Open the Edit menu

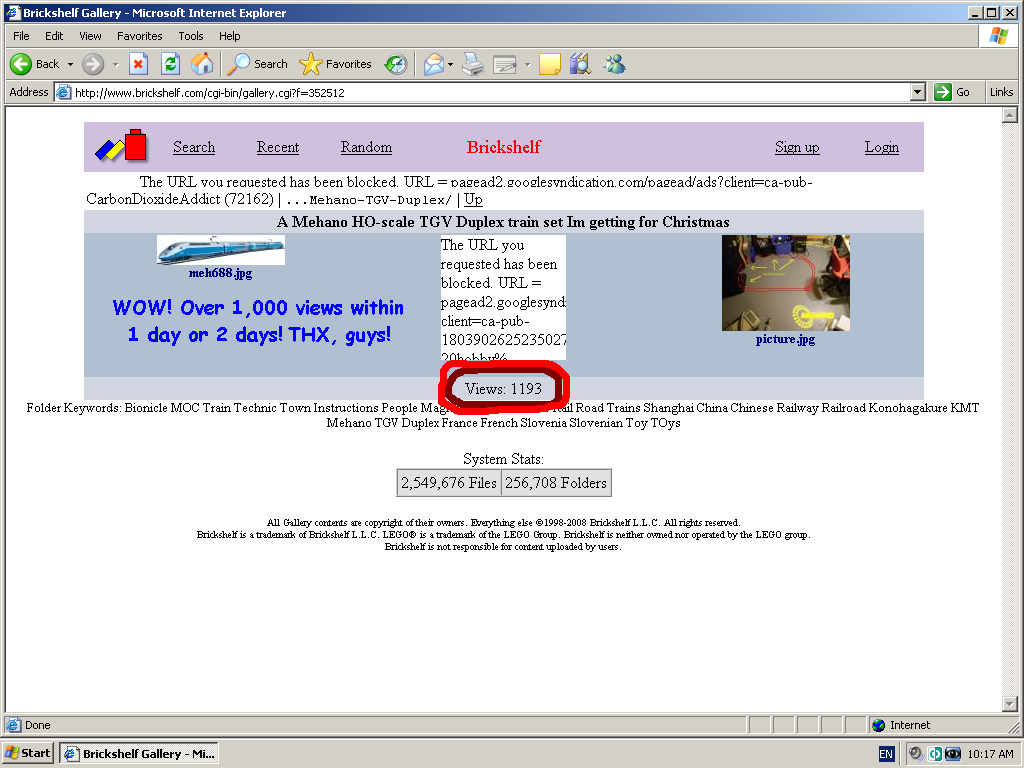pos(54,36)
